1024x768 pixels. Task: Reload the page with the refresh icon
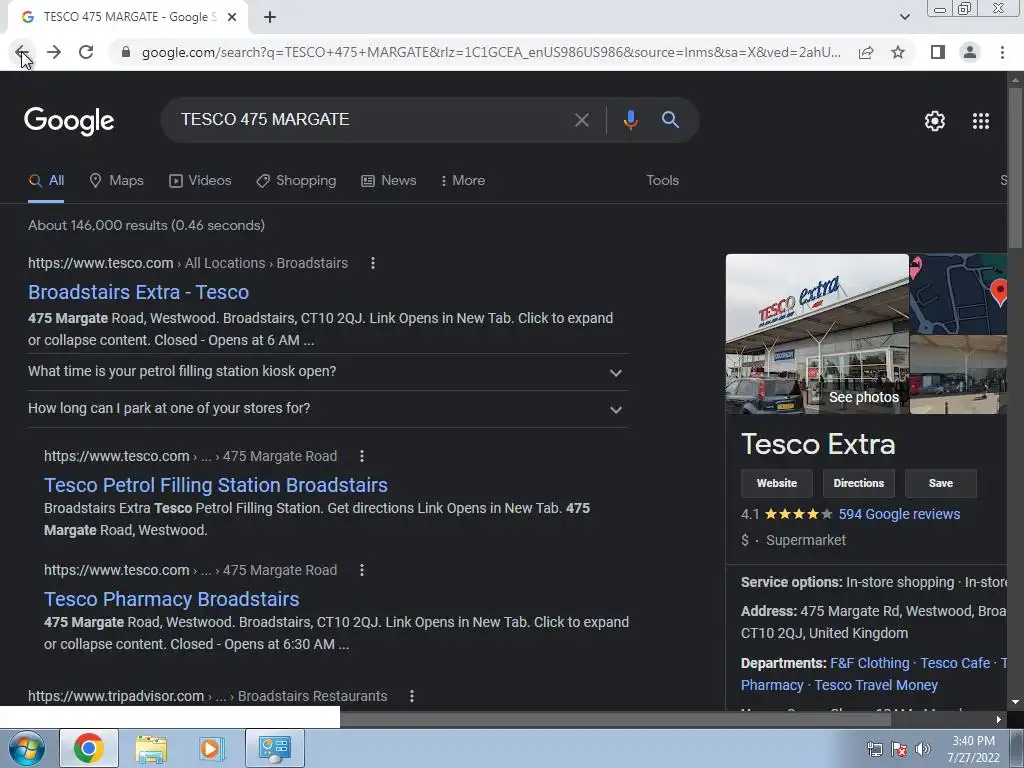[x=86, y=52]
